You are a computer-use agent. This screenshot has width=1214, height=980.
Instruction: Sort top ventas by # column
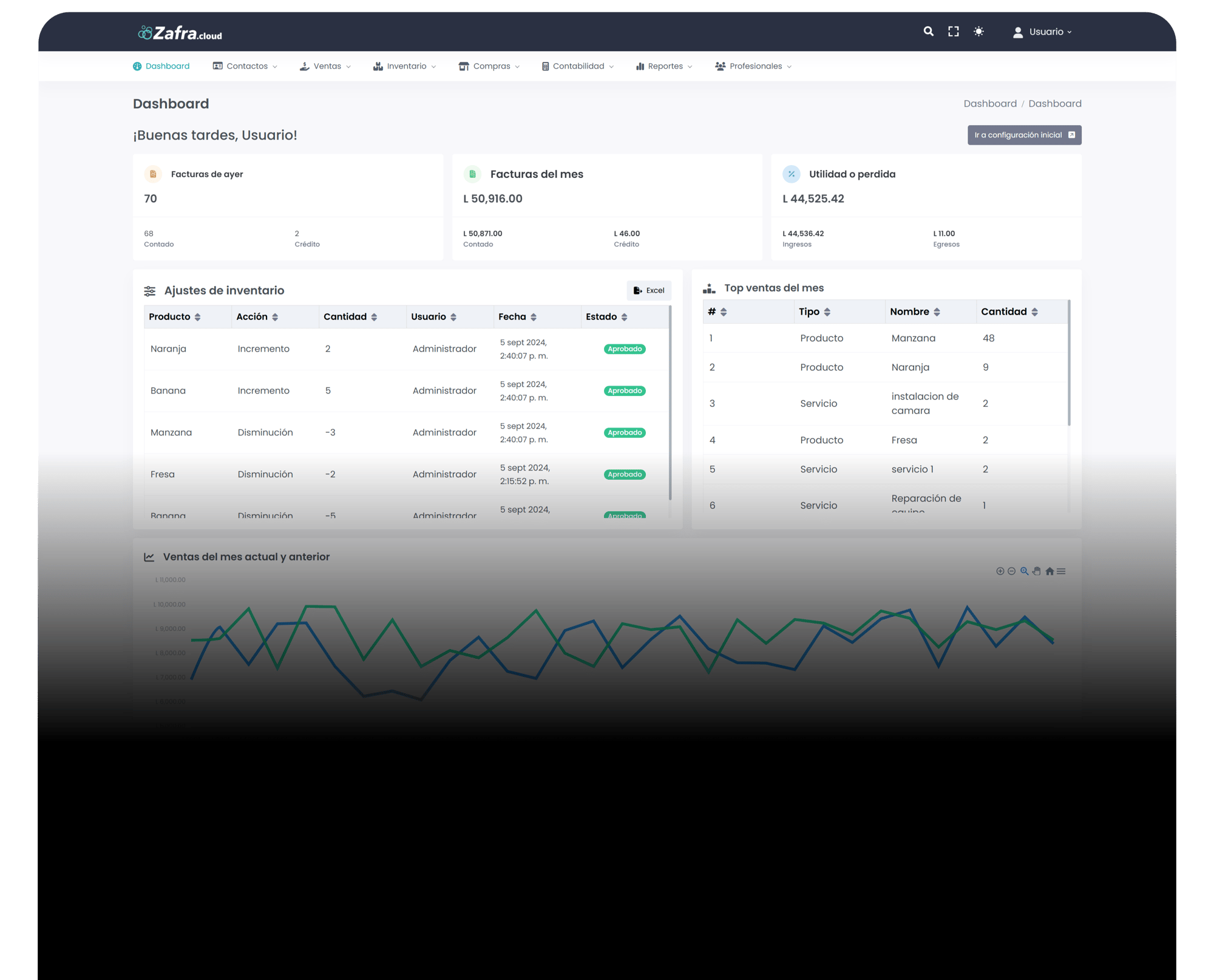click(x=724, y=312)
